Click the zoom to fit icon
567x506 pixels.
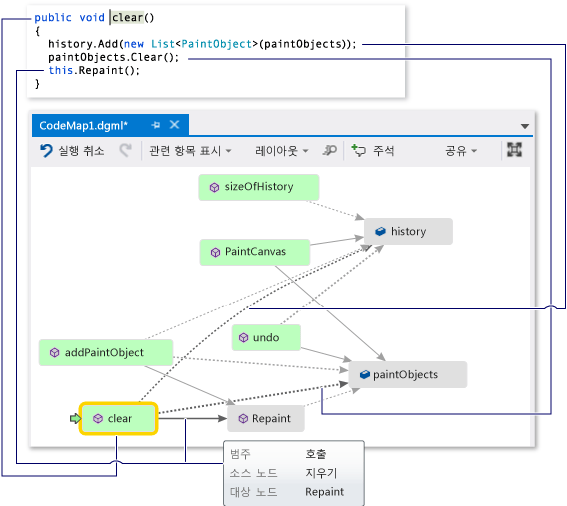[x=514, y=149]
